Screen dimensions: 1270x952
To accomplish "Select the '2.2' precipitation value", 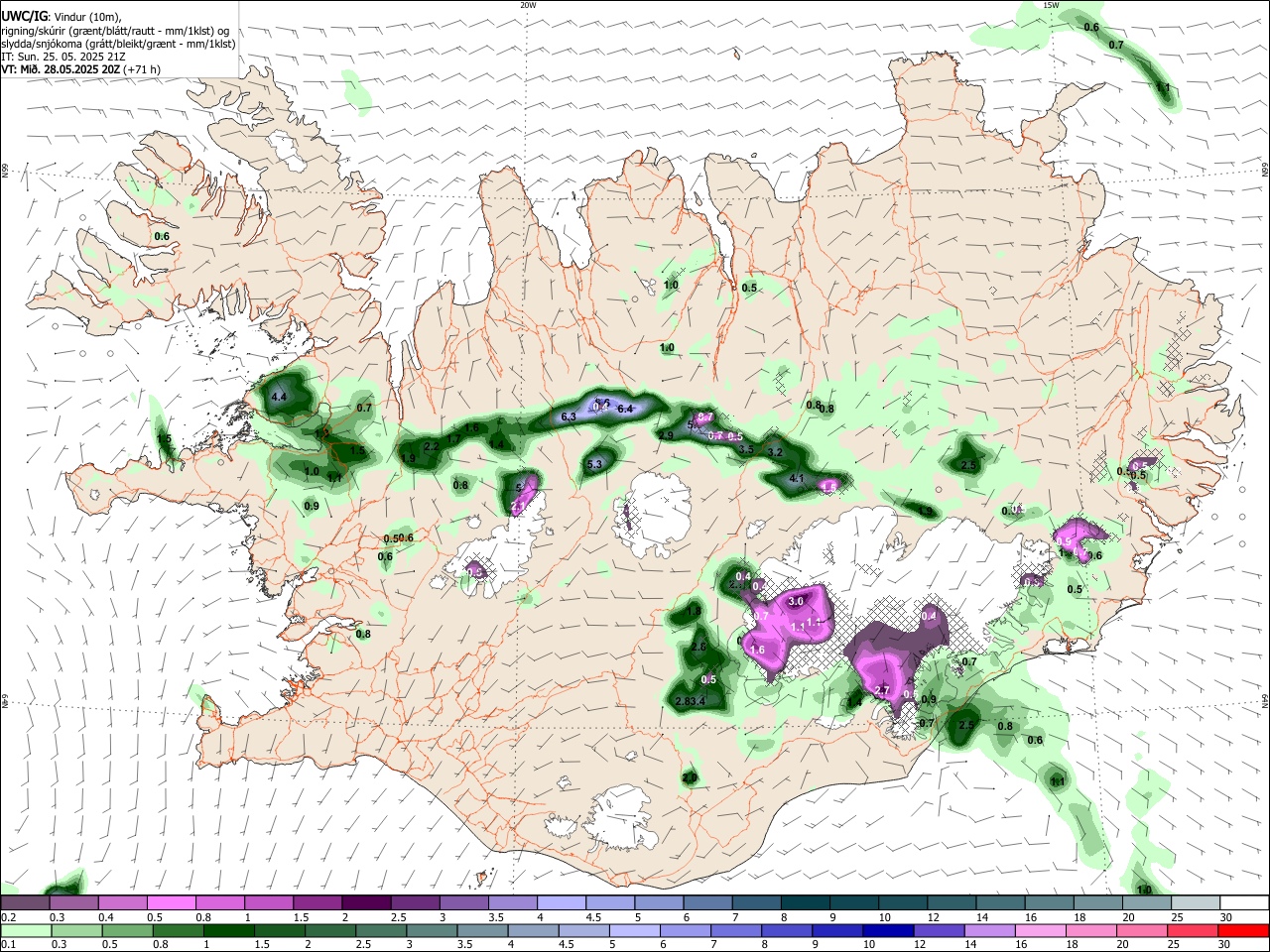I will point(432,447).
